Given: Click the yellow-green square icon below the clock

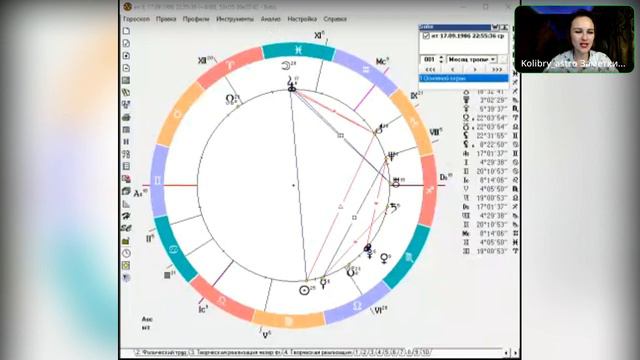Looking at the screenshot, I should pyautogui.click(x=127, y=266).
